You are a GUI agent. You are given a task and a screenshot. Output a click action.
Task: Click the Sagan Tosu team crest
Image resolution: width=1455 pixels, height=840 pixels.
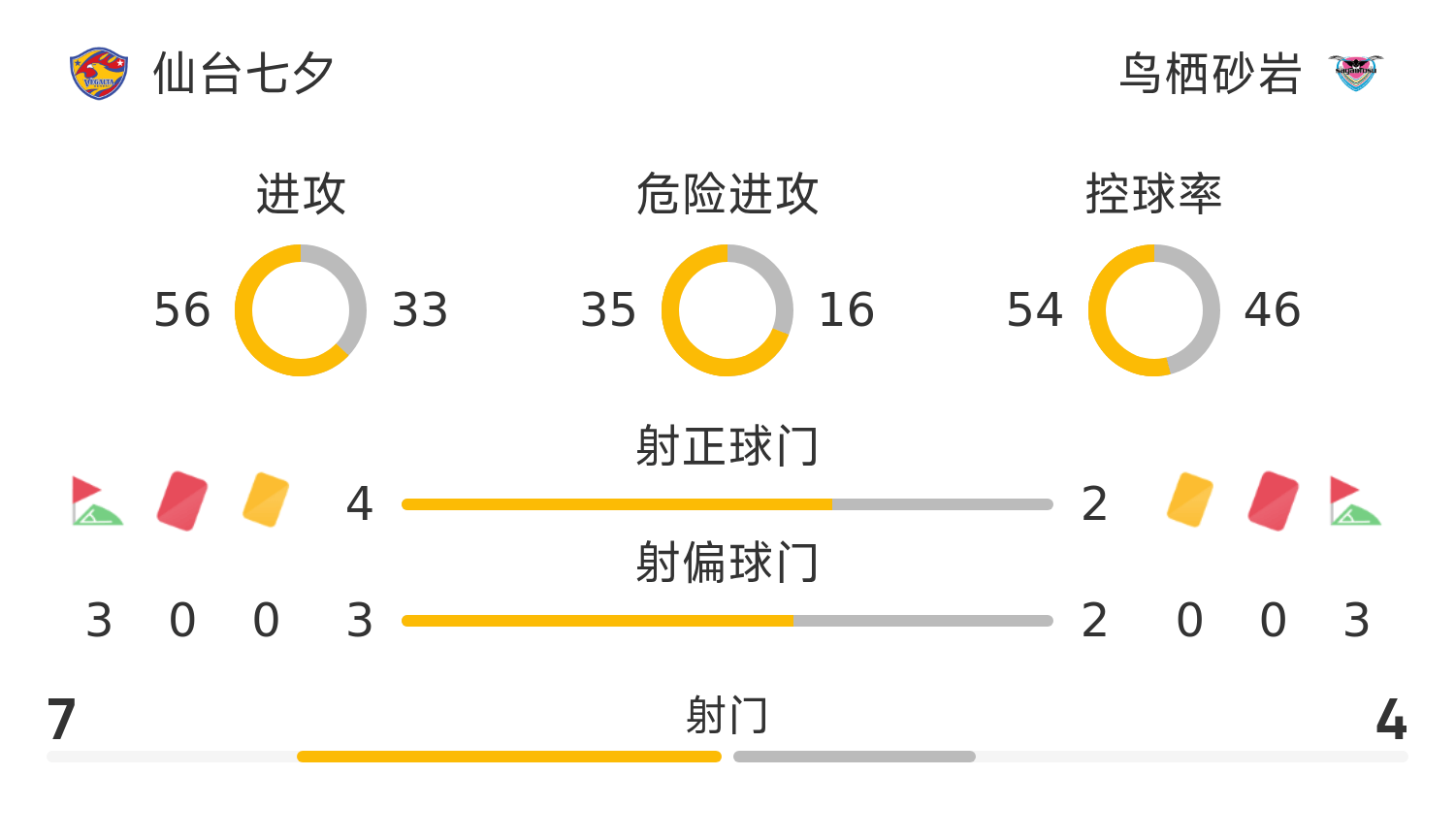click(1355, 74)
